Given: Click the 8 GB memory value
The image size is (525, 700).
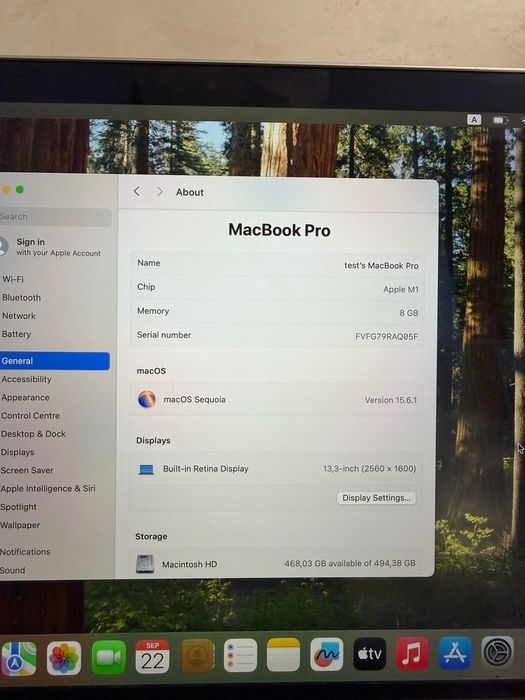Looking at the screenshot, I should pos(409,313).
